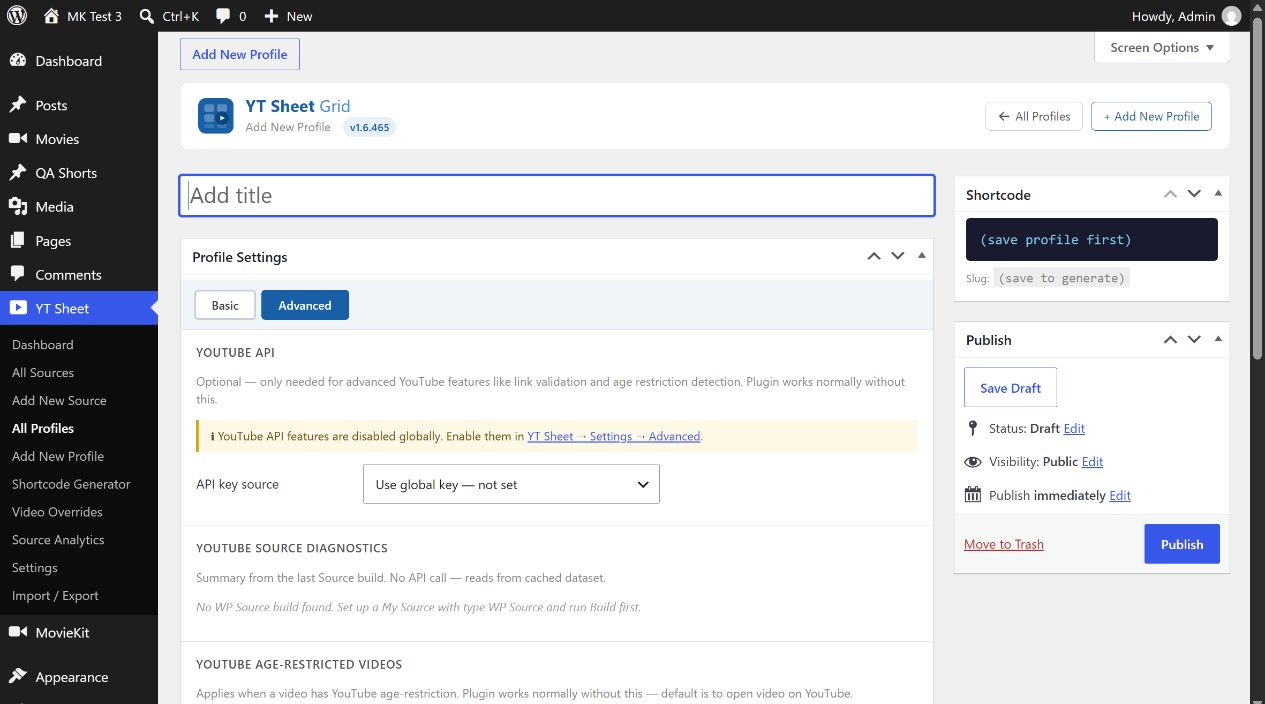Click the QA Shorts pin icon
The width and height of the screenshot is (1265, 704).
point(17,173)
